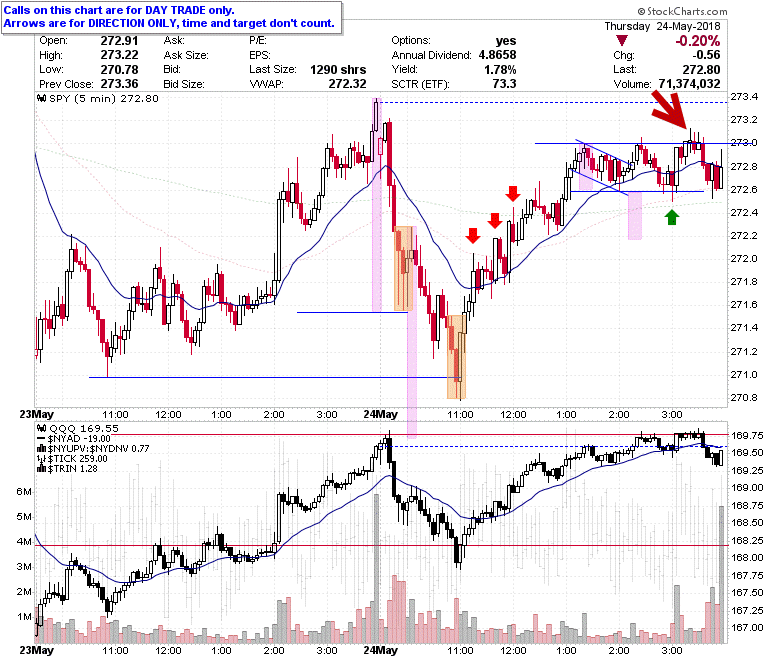Click the 167.50 label on QQQ price axis
This screenshot has height=659, width=780.
pyautogui.click(x=747, y=593)
